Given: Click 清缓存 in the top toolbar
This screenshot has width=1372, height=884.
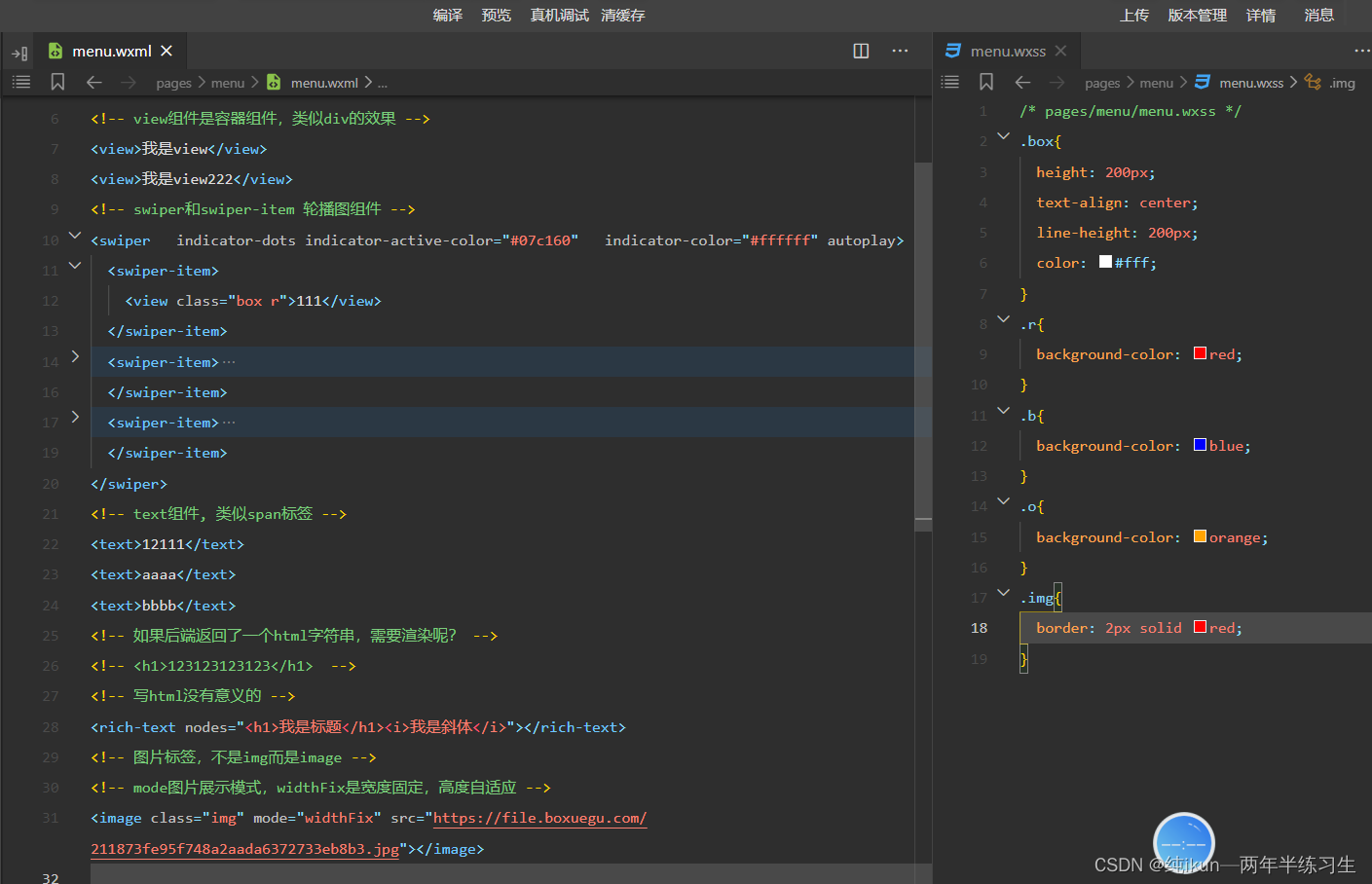Looking at the screenshot, I should [623, 16].
